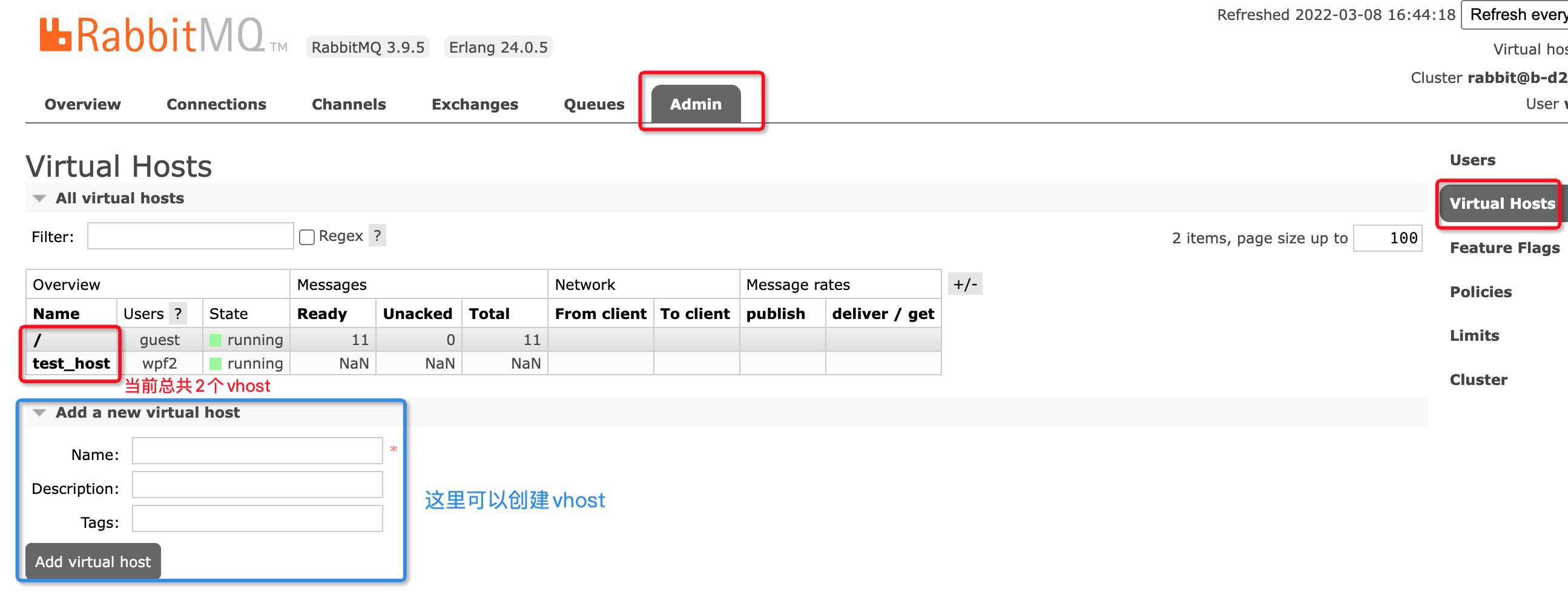Open the Cluster admin section
The height and width of the screenshot is (592, 1568).
click(1479, 379)
